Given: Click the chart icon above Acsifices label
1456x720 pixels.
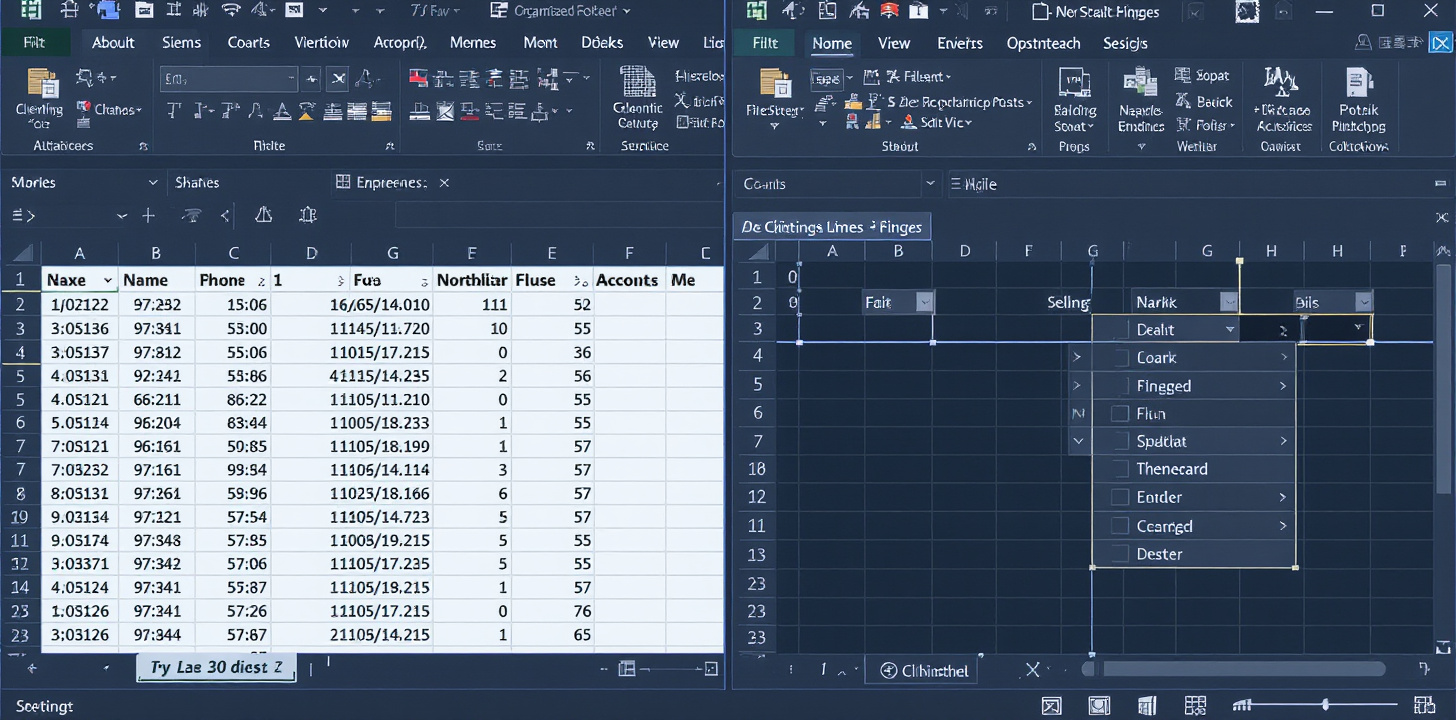Looking at the screenshot, I should tap(1282, 82).
